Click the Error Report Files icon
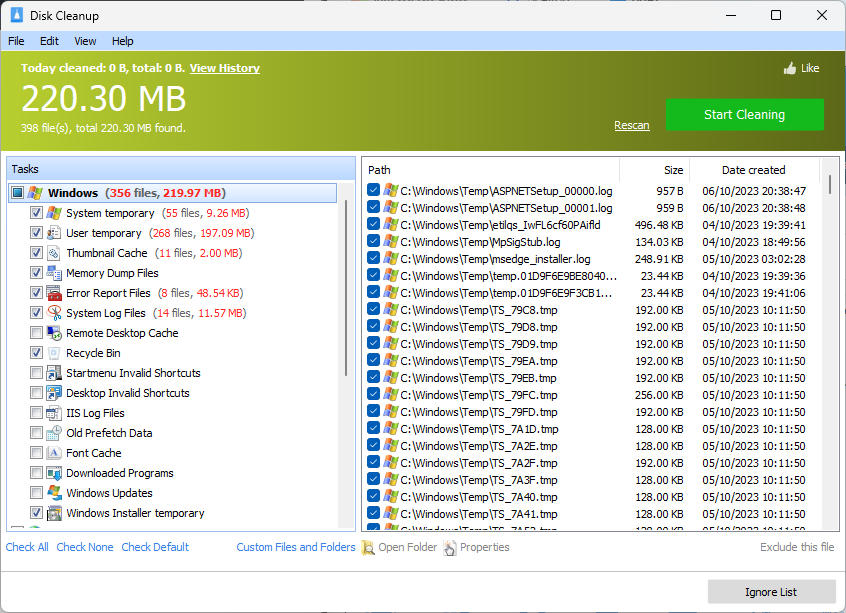846x613 pixels. 54,293
